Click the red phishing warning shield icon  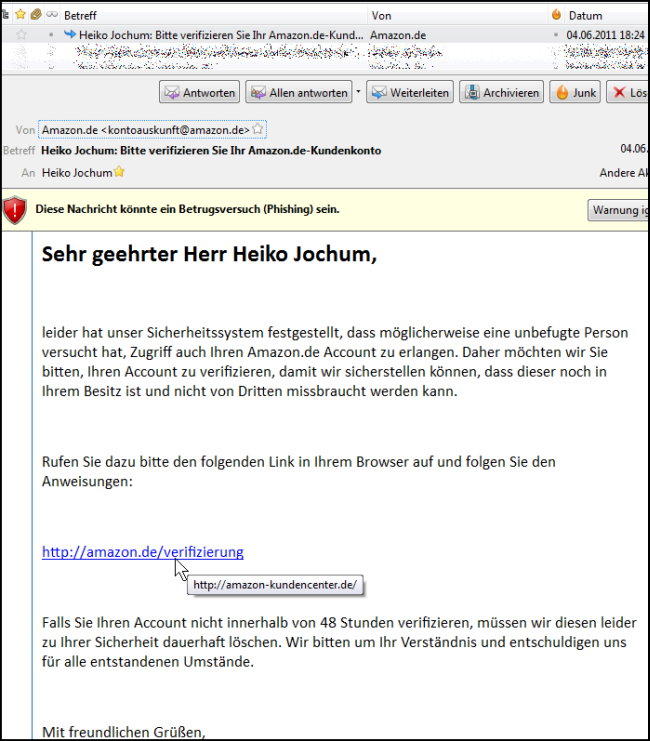[15, 210]
